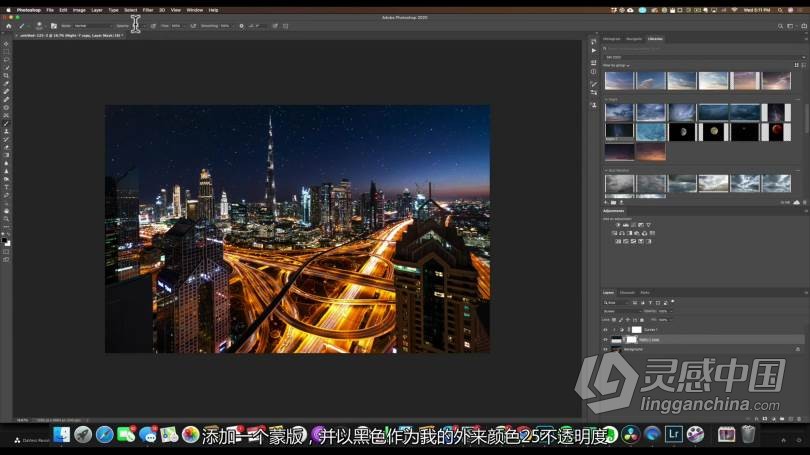Select the first sky thumbnail in Libraries

619,81
